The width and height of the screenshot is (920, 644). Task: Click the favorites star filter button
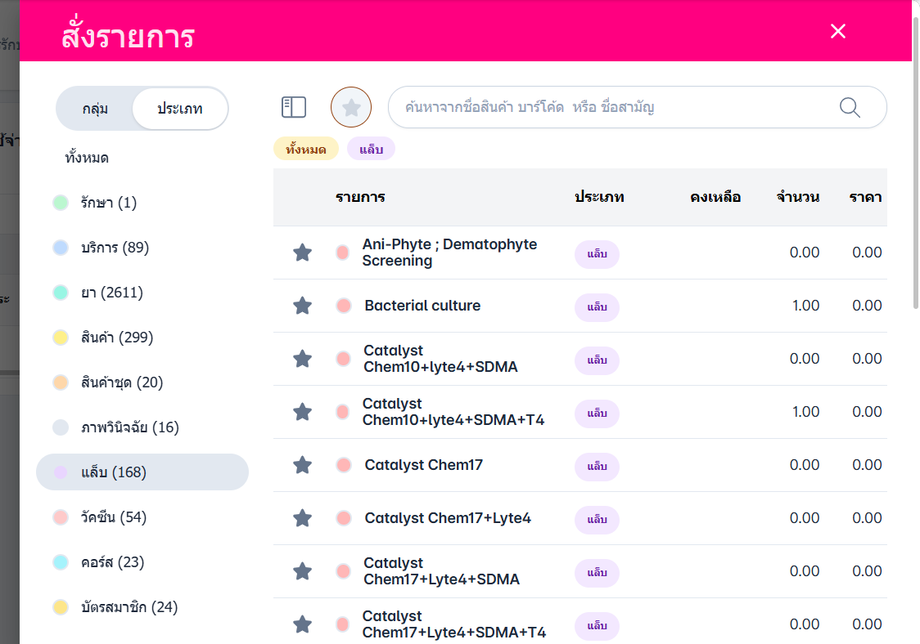351,107
